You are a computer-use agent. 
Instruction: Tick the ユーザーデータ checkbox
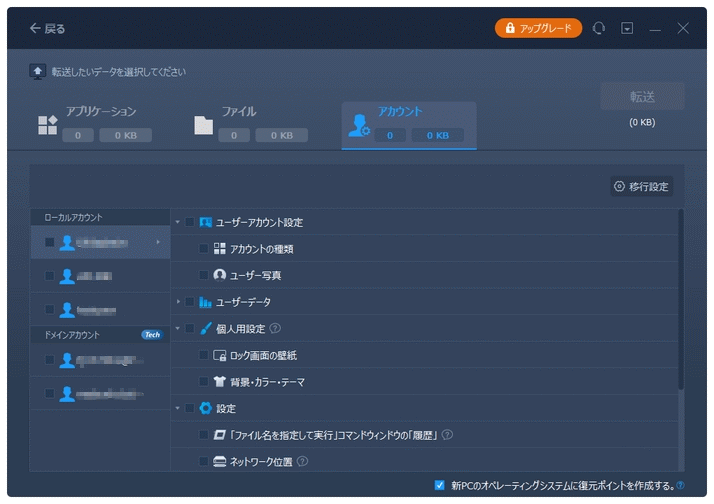[x=189, y=301]
